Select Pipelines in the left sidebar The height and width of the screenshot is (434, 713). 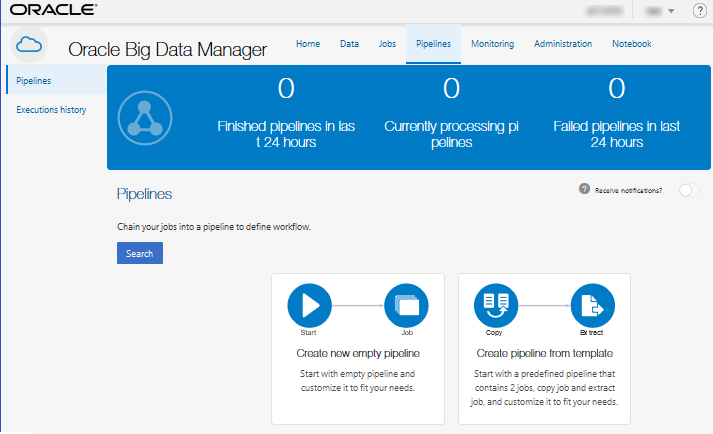pyautogui.click(x=57, y=81)
